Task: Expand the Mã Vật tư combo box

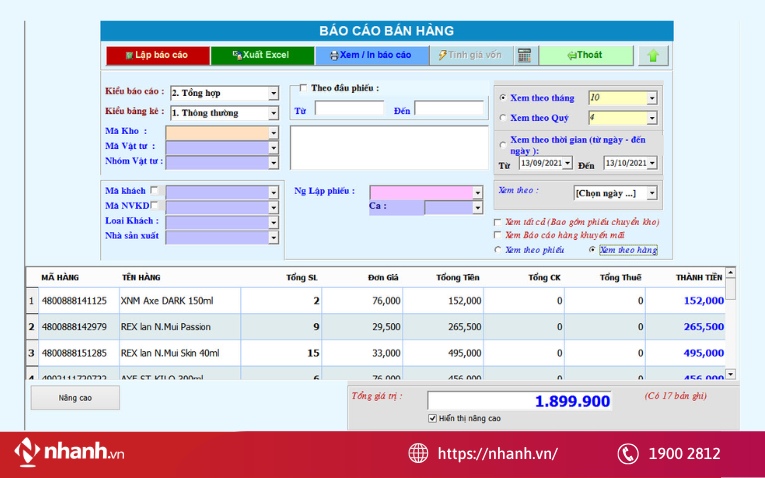Action: click(273, 147)
